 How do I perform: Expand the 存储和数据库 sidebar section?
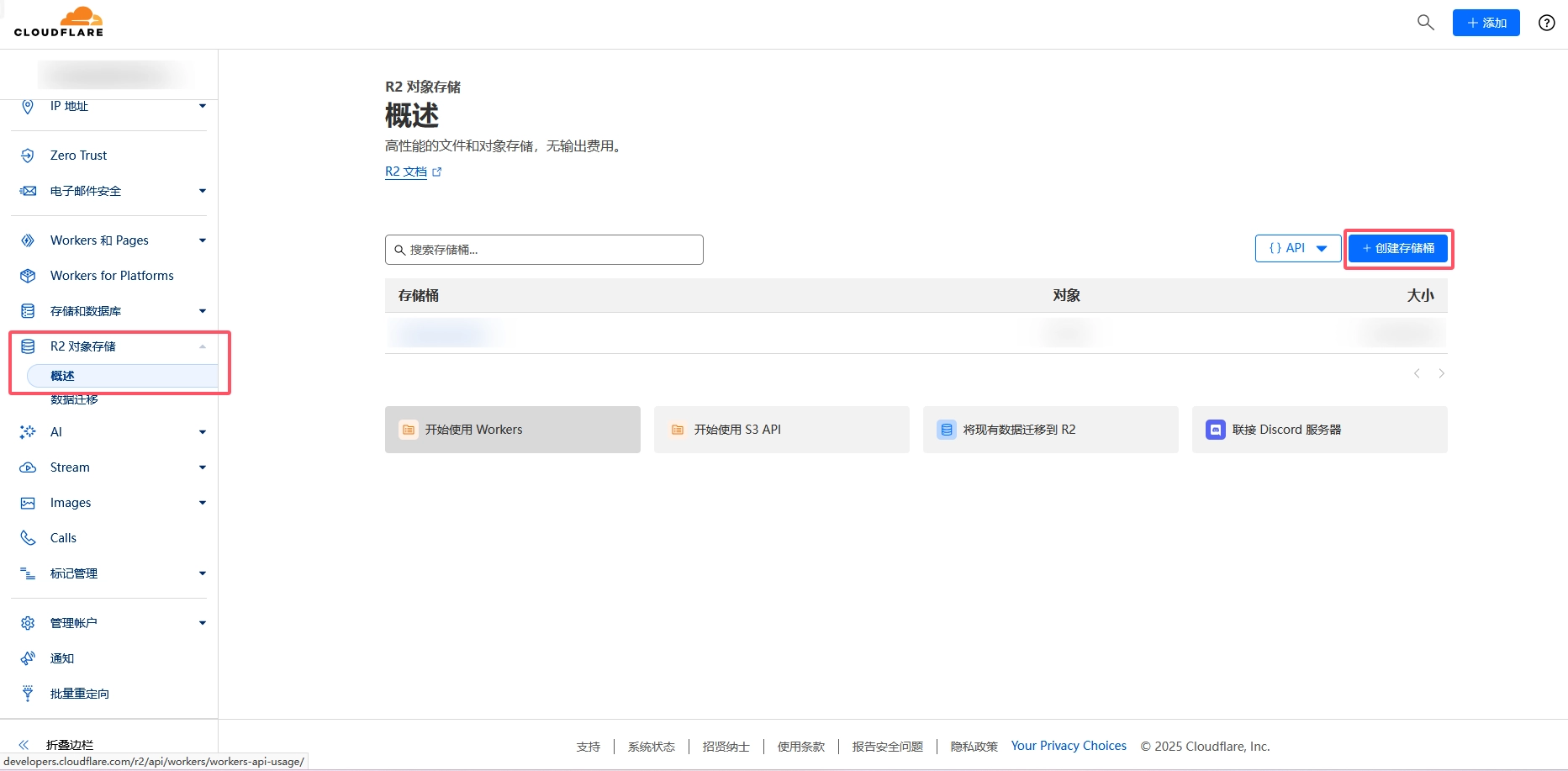202,311
